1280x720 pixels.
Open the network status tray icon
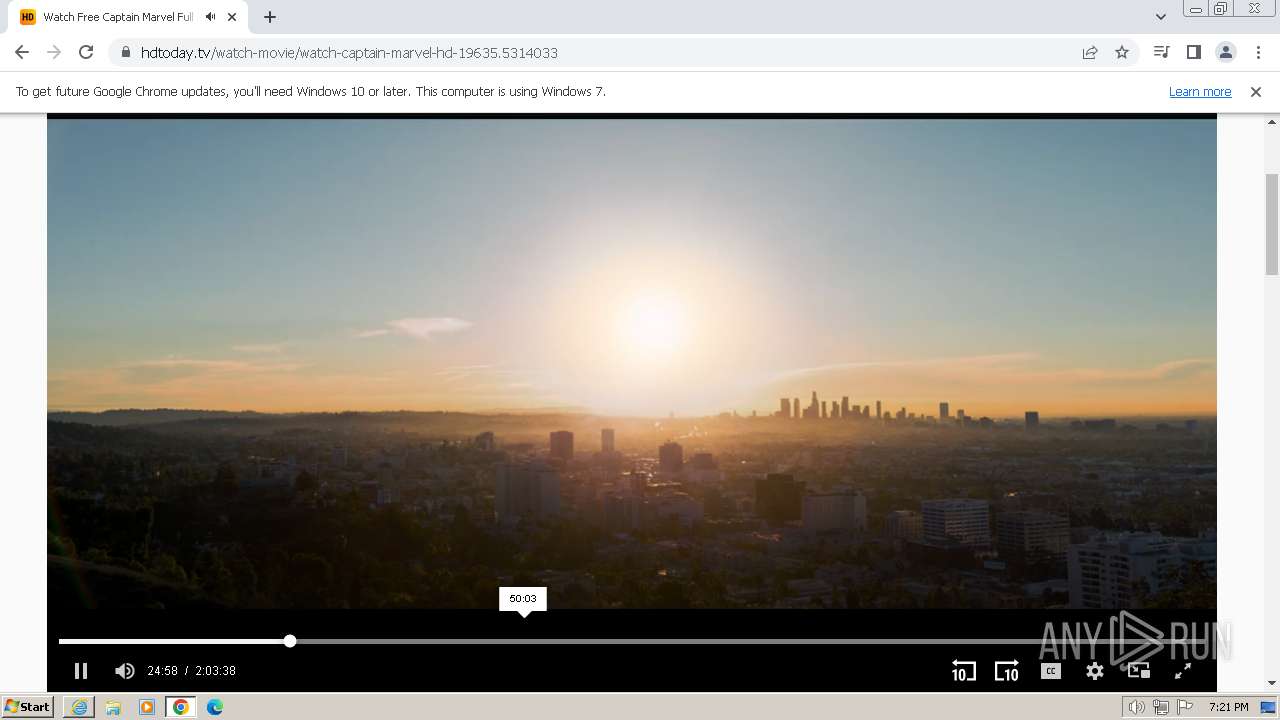1161,707
